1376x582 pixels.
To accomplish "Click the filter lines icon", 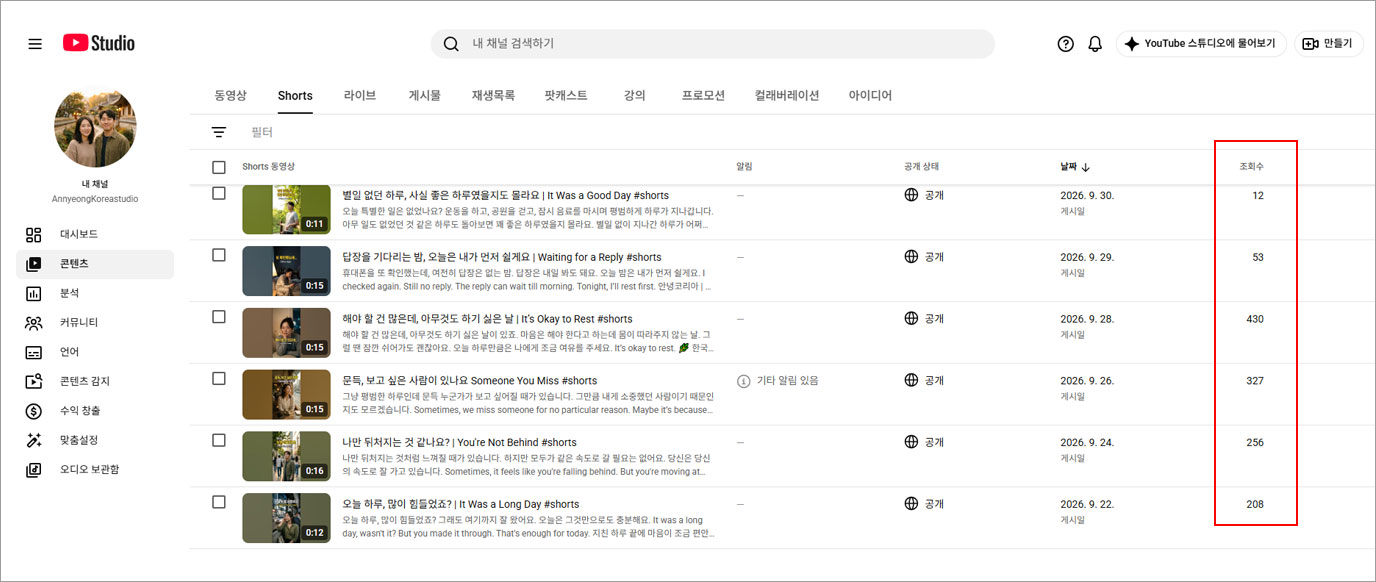I will (x=219, y=132).
